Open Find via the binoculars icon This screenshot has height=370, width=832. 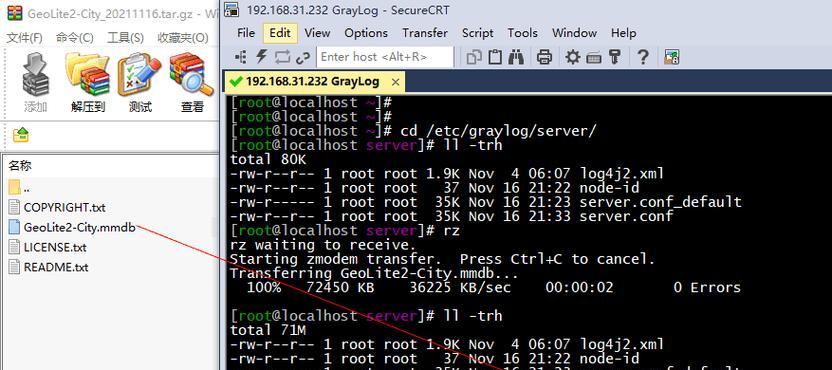point(516,56)
